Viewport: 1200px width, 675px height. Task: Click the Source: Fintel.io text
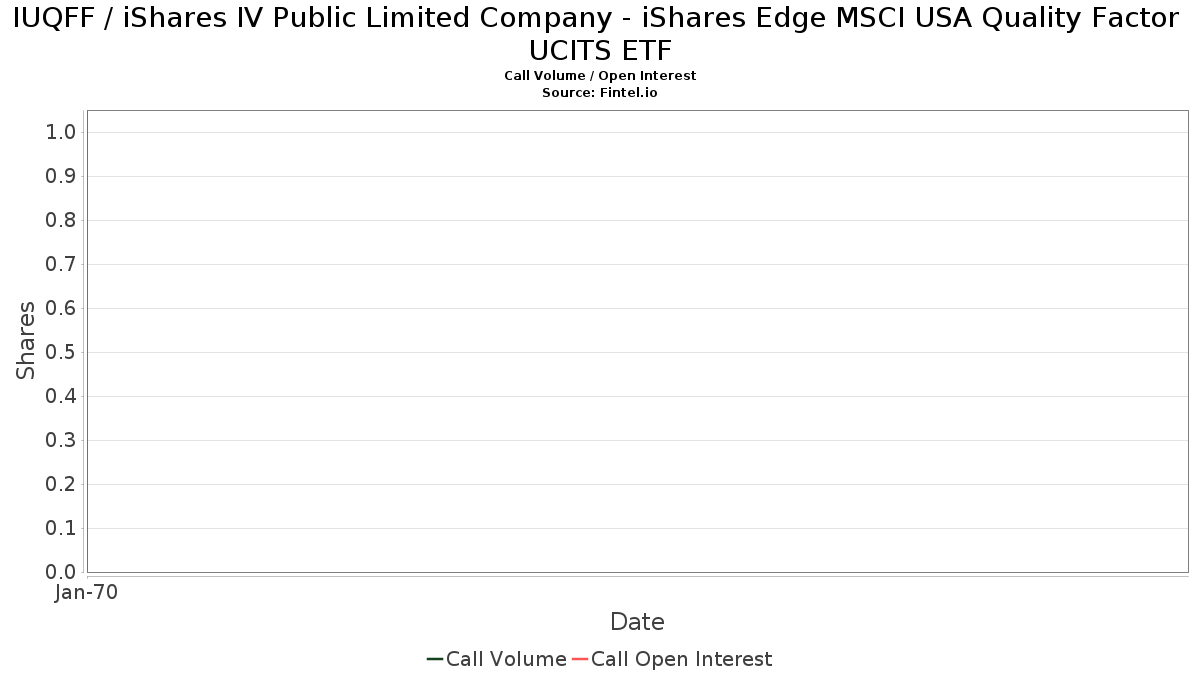click(600, 92)
